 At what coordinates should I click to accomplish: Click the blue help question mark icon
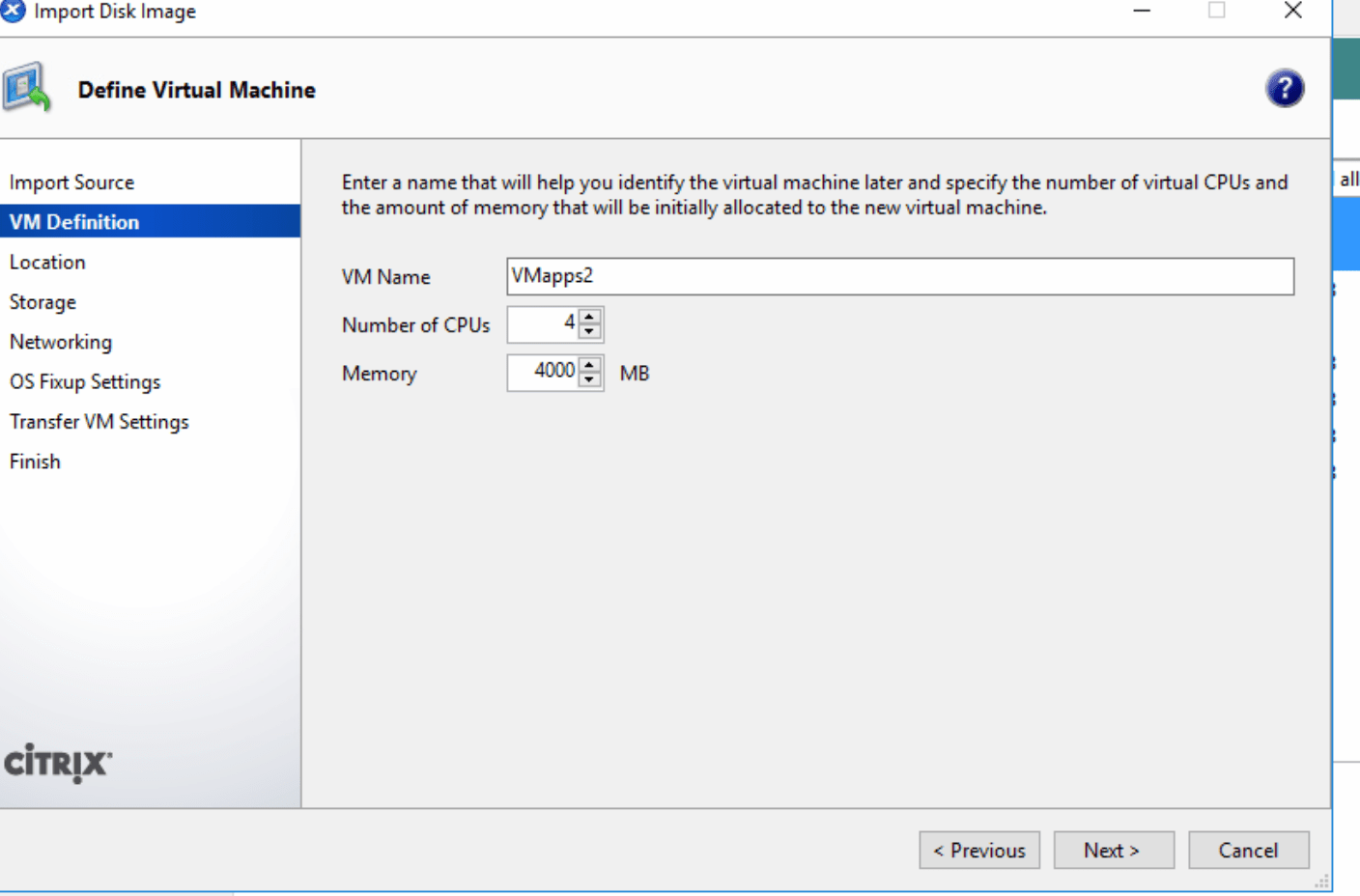[1284, 89]
